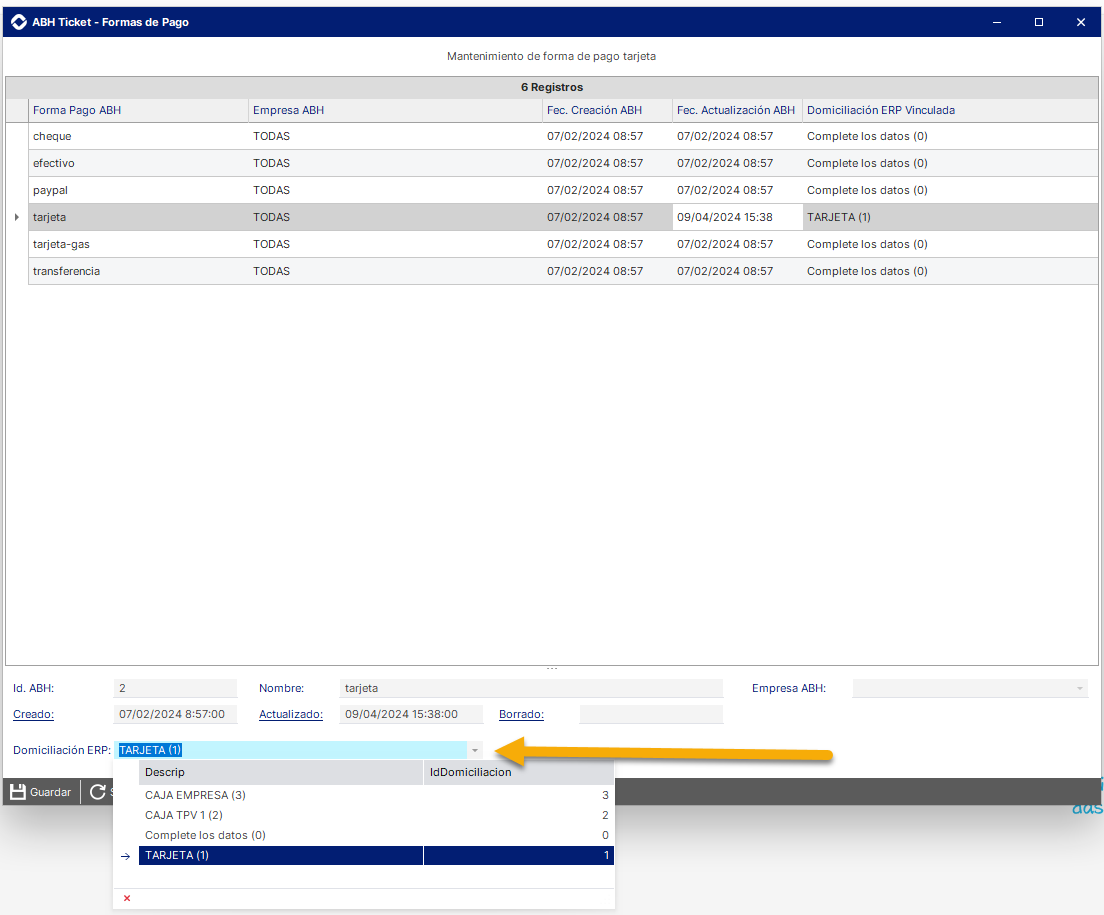Click the Borrado link label
1104x915 pixels.
coord(521,714)
